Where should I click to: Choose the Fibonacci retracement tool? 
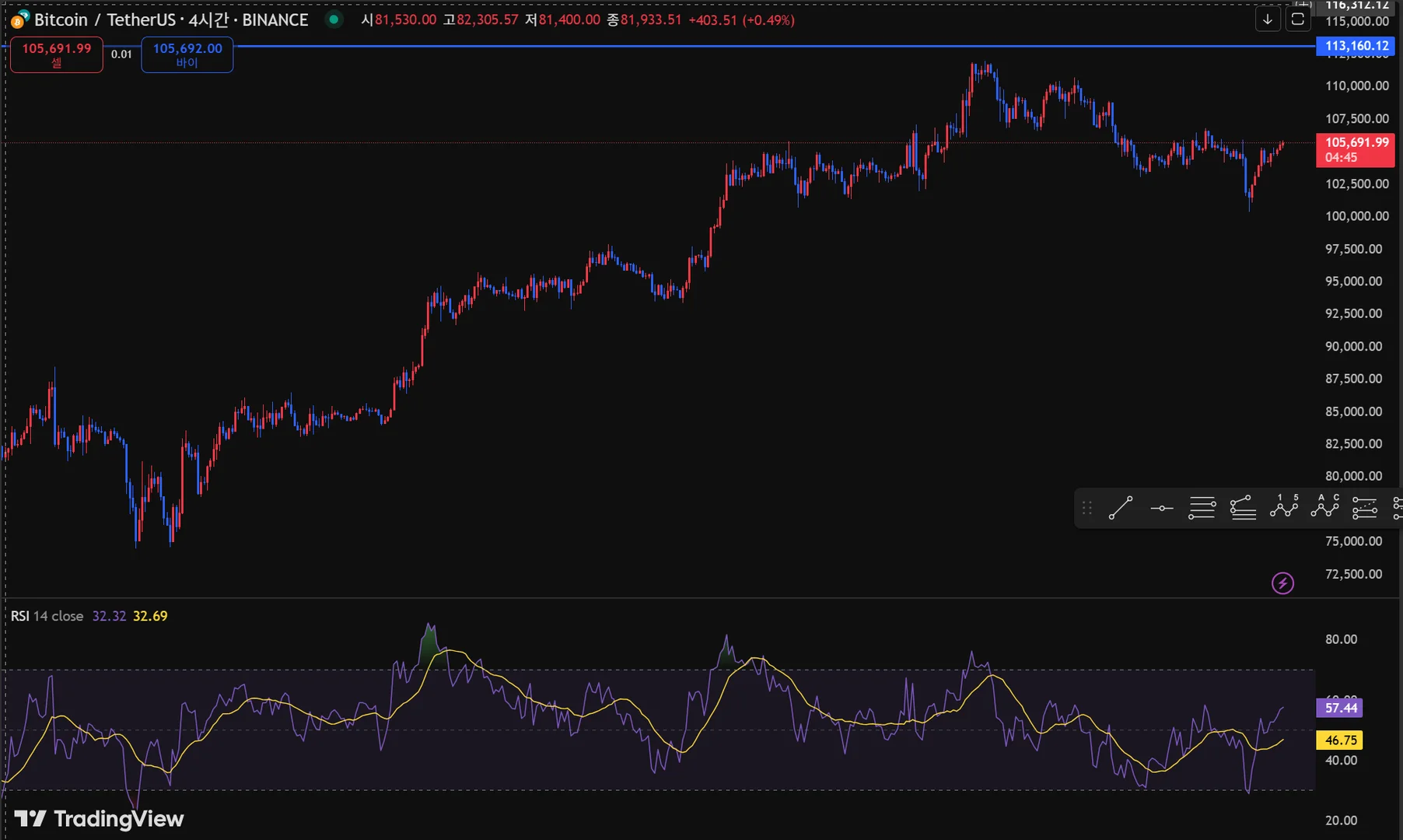click(1202, 508)
